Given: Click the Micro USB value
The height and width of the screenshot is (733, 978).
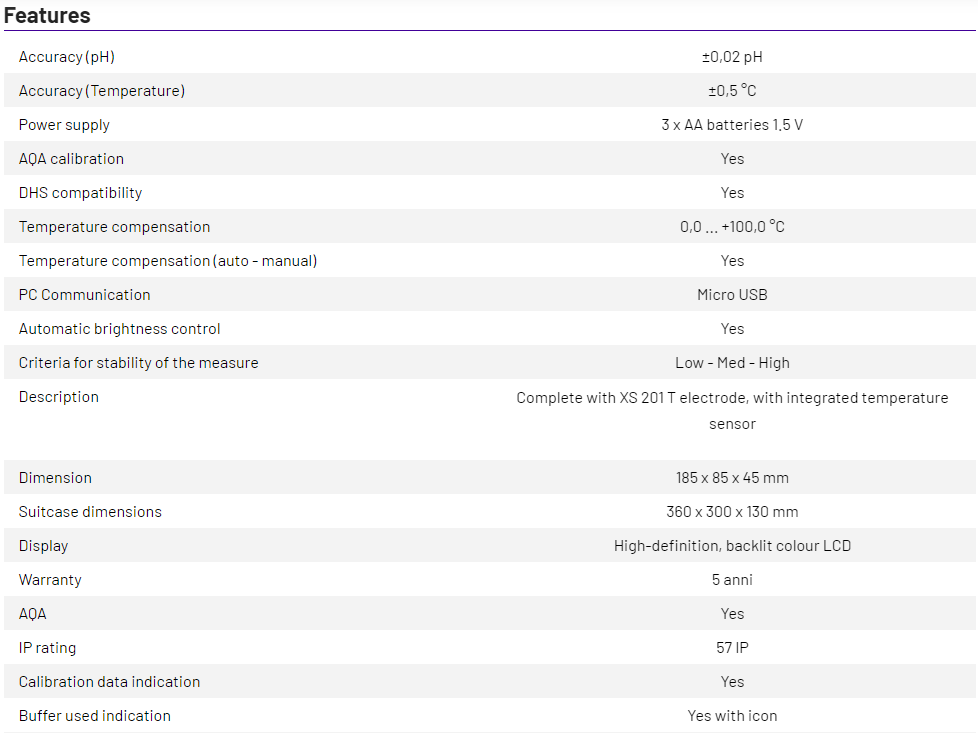Looking at the screenshot, I should [732, 295].
